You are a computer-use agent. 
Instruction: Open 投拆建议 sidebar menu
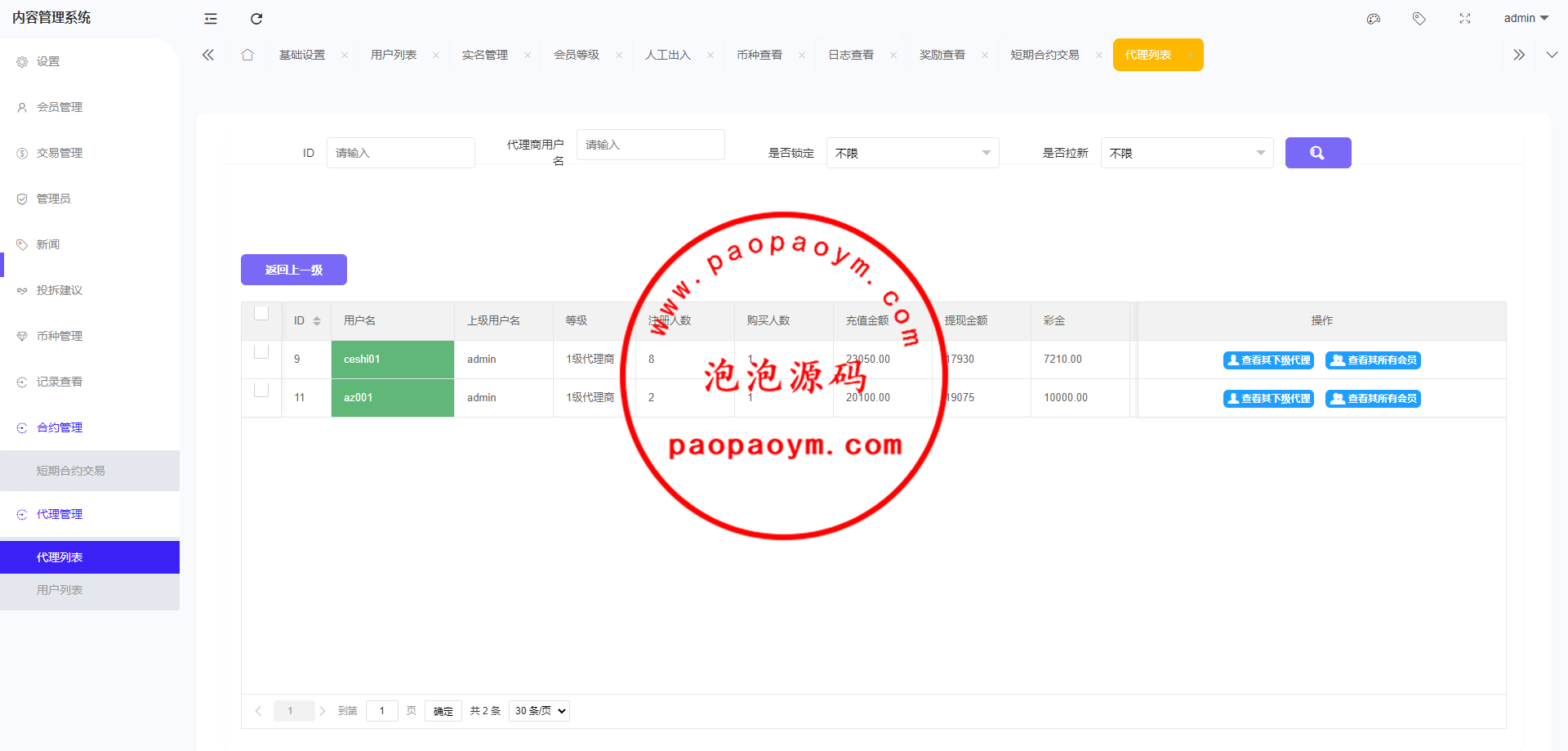tap(90, 290)
